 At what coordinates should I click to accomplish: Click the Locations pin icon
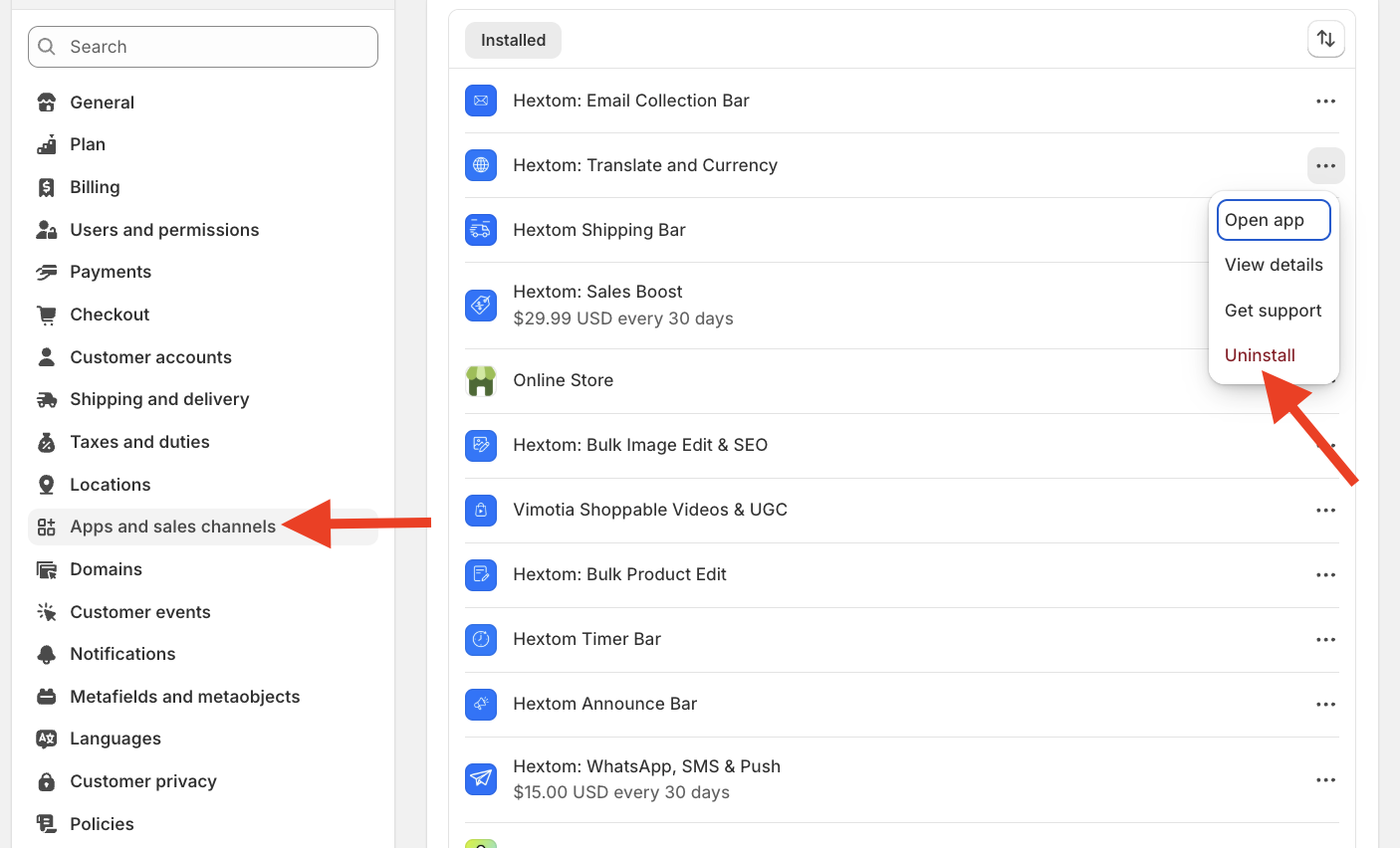tap(47, 485)
